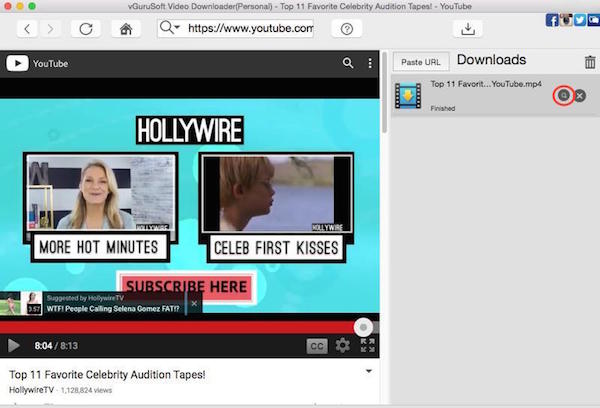The height and width of the screenshot is (408, 600).
Task: Go forward with the forward arrow
Action: [50, 29]
